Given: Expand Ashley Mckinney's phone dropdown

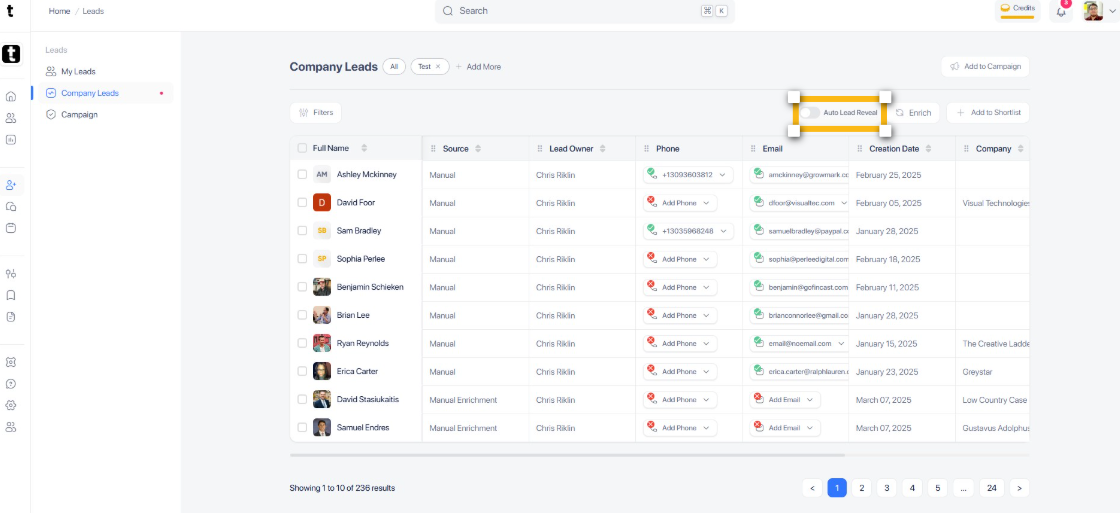Looking at the screenshot, I should [722, 175].
